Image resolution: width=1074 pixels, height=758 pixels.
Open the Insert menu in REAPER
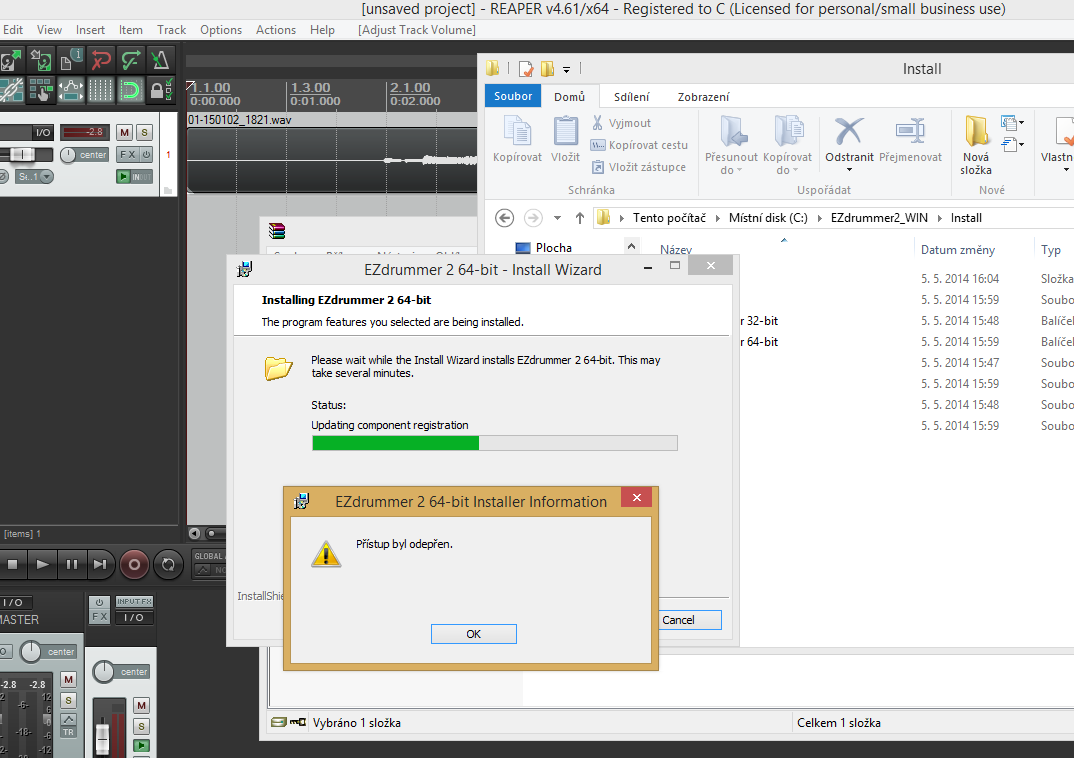[x=90, y=29]
